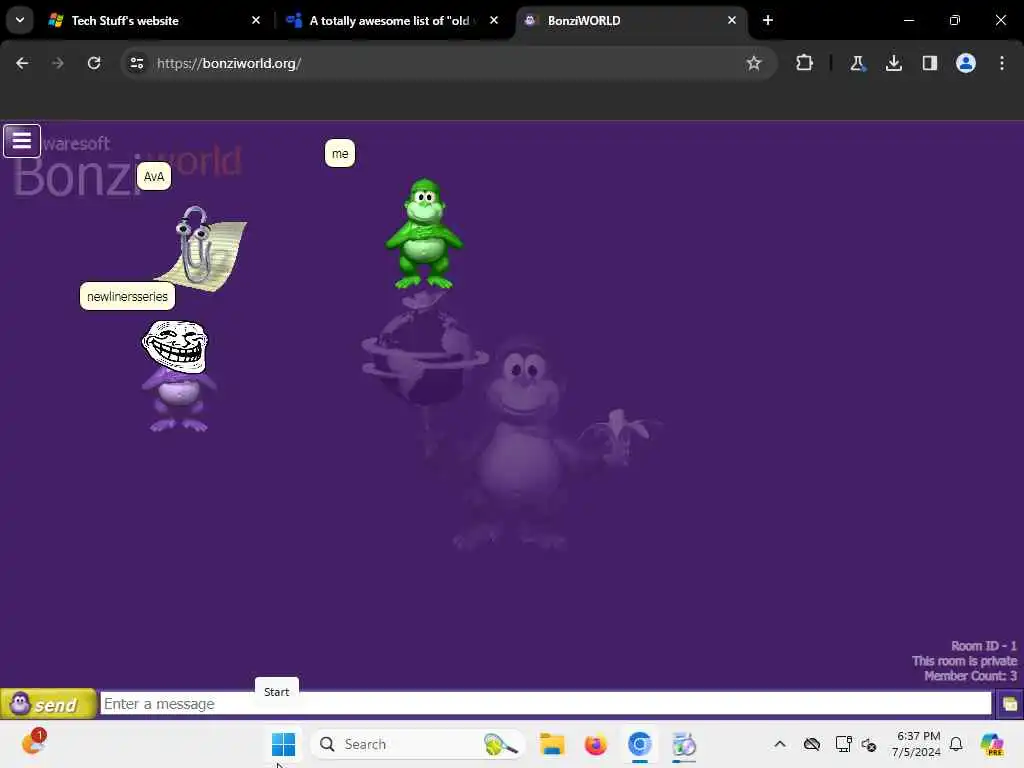The image size is (1024, 768).
Task: Close the awesome list tab
Action: tap(494, 21)
